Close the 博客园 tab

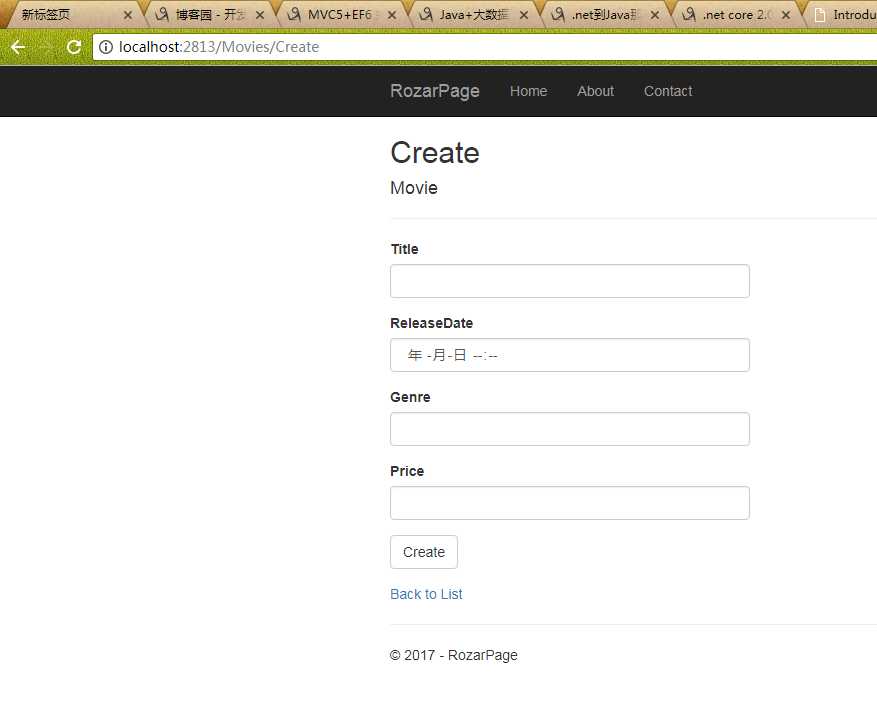[x=260, y=15]
